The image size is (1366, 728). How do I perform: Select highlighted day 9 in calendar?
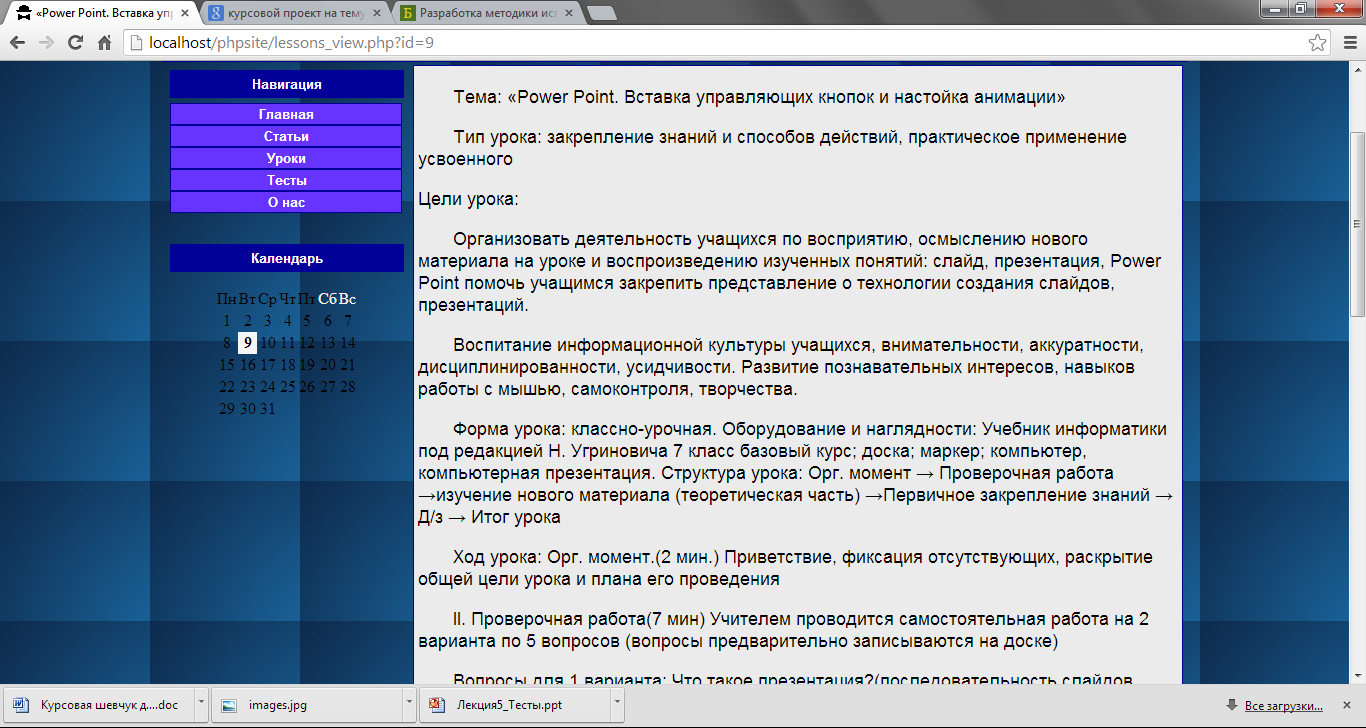247,343
